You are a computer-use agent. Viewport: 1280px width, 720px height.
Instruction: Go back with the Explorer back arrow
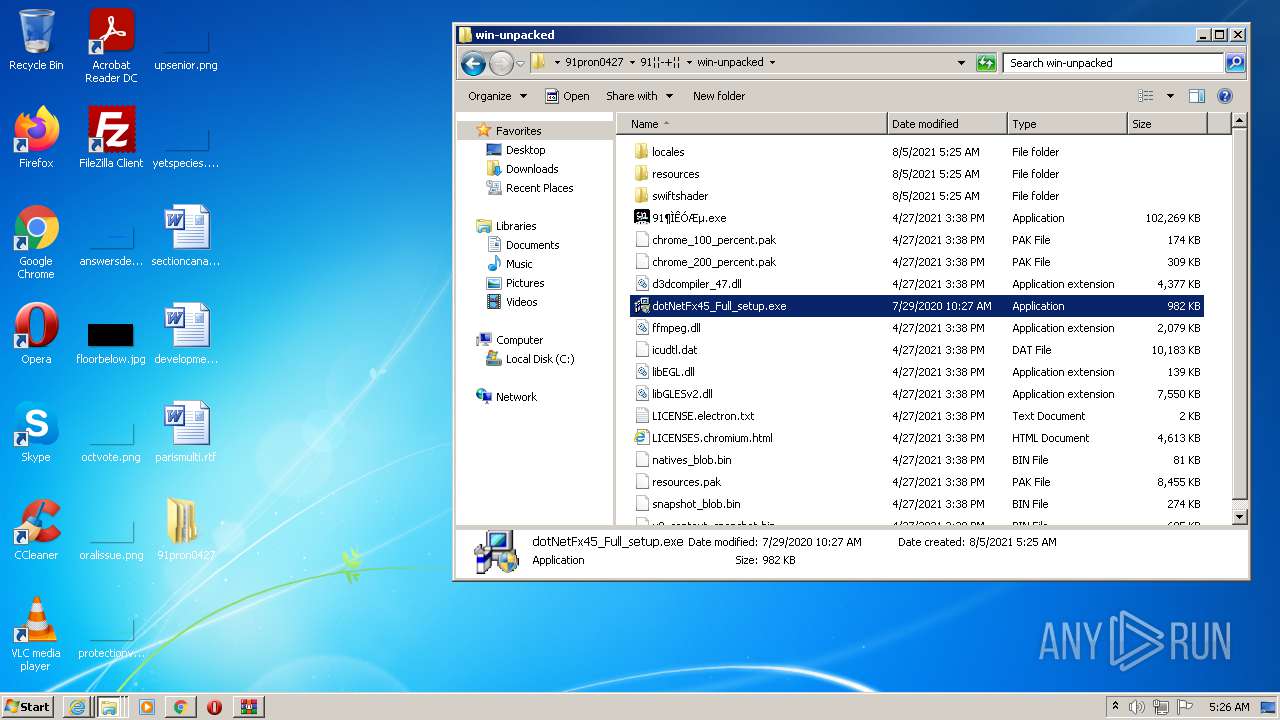pos(473,63)
